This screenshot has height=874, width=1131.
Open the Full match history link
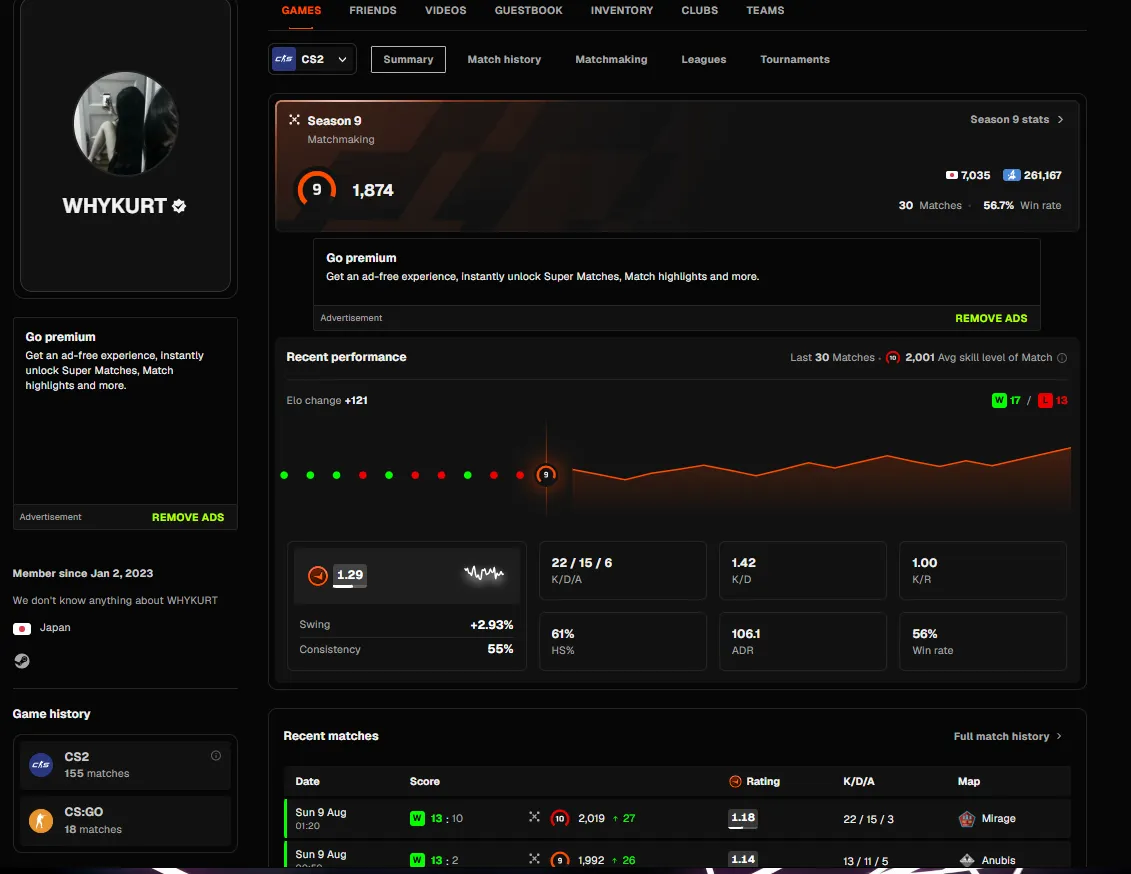(1008, 736)
